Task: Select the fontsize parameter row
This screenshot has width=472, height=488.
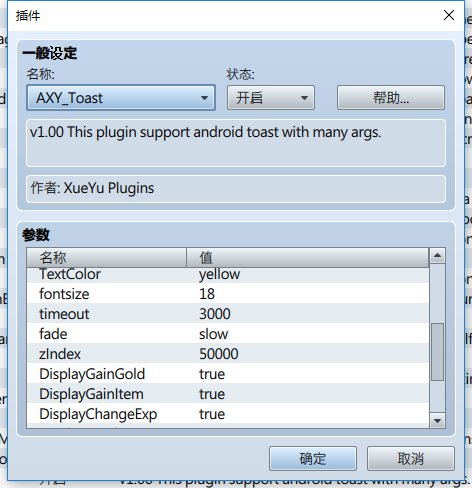Action: pos(228,294)
